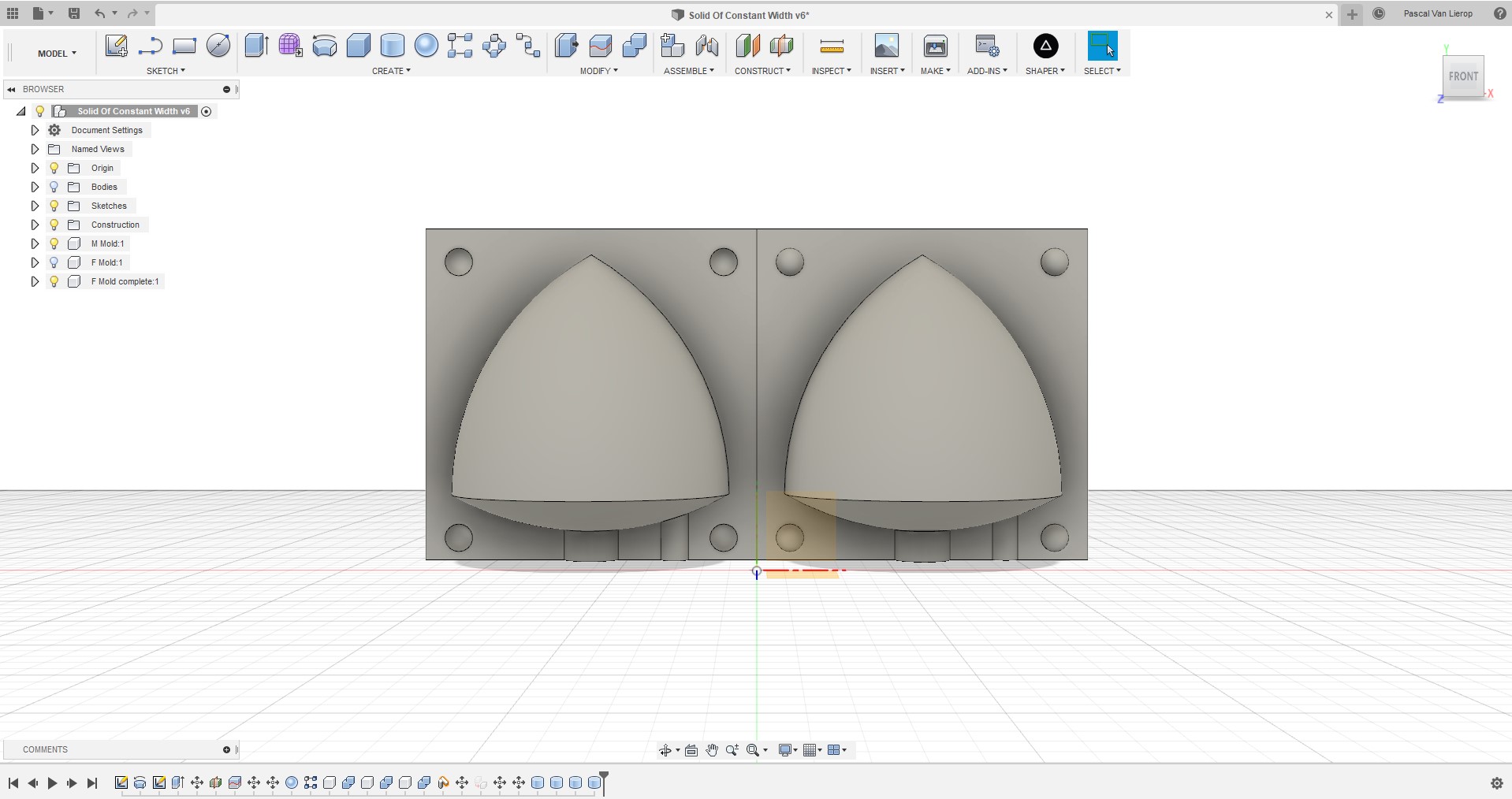The height and width of the screenshot is (799, 1512).
Task: Expand the Origin folder
Action: 35,168
